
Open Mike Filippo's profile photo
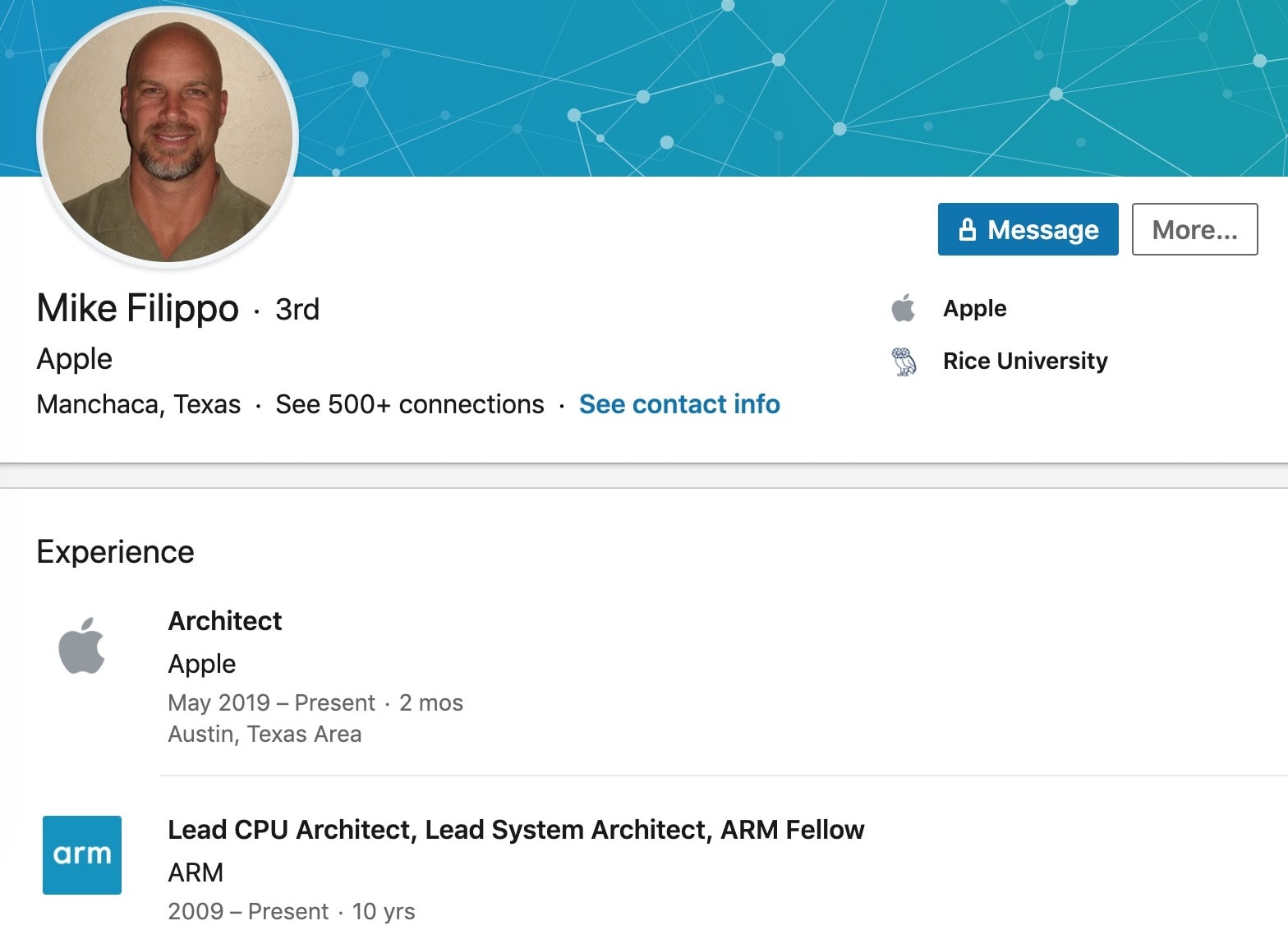pyautogui.click(x=168, y=137)
